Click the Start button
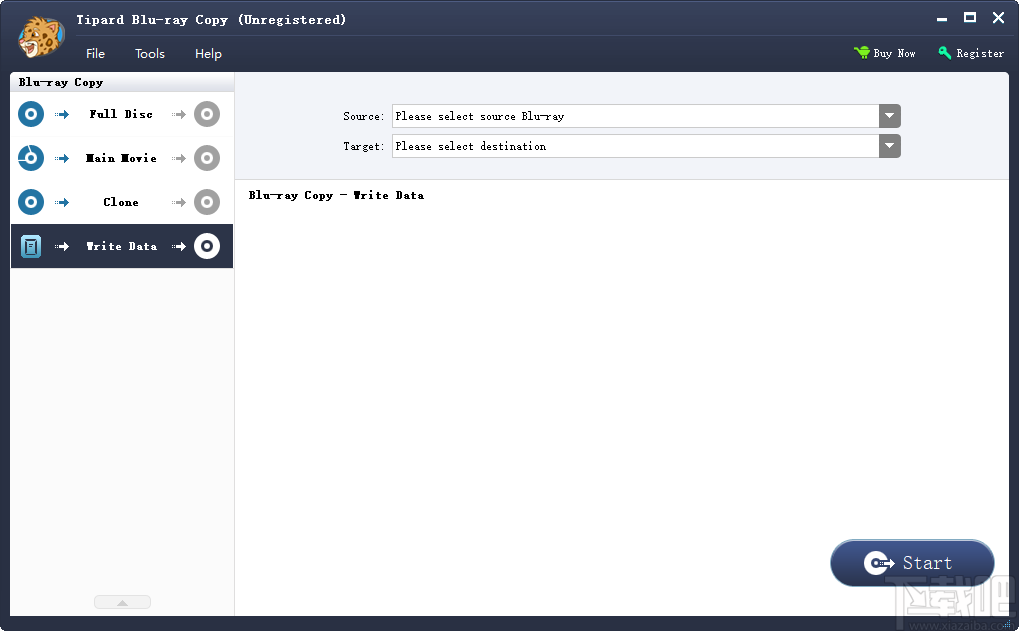 [x=912, y=563]
